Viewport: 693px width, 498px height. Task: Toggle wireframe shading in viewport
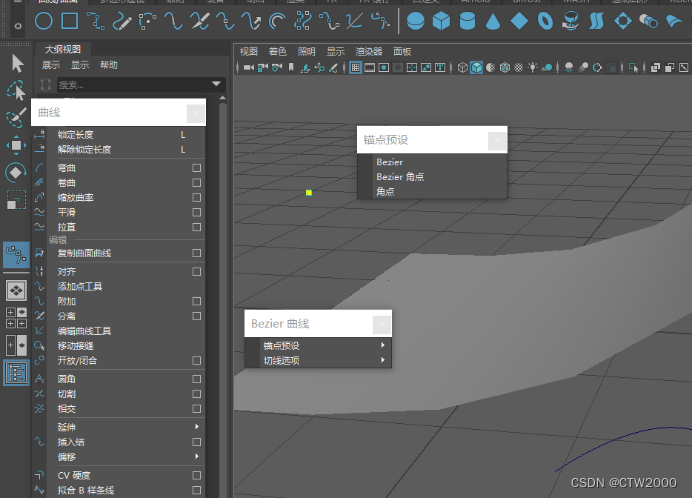(462, 68)
